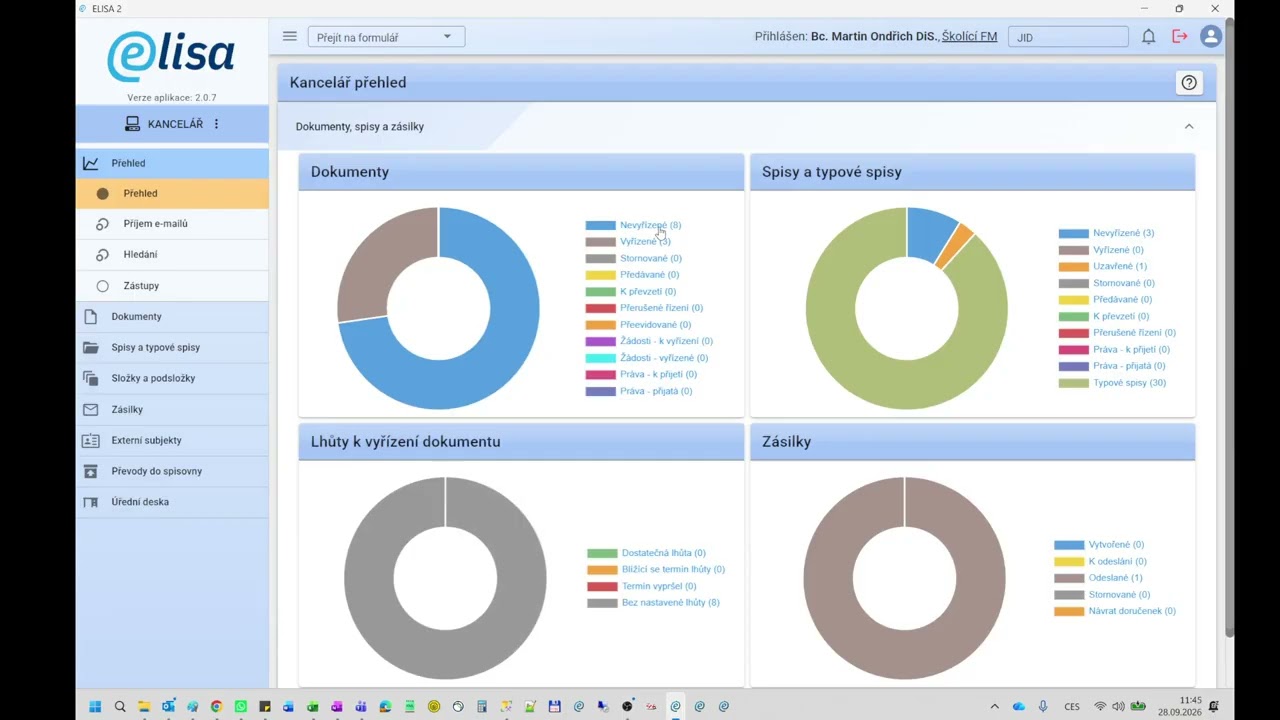Open the Přejít na formulář dropdown

[x=386, y=37]
